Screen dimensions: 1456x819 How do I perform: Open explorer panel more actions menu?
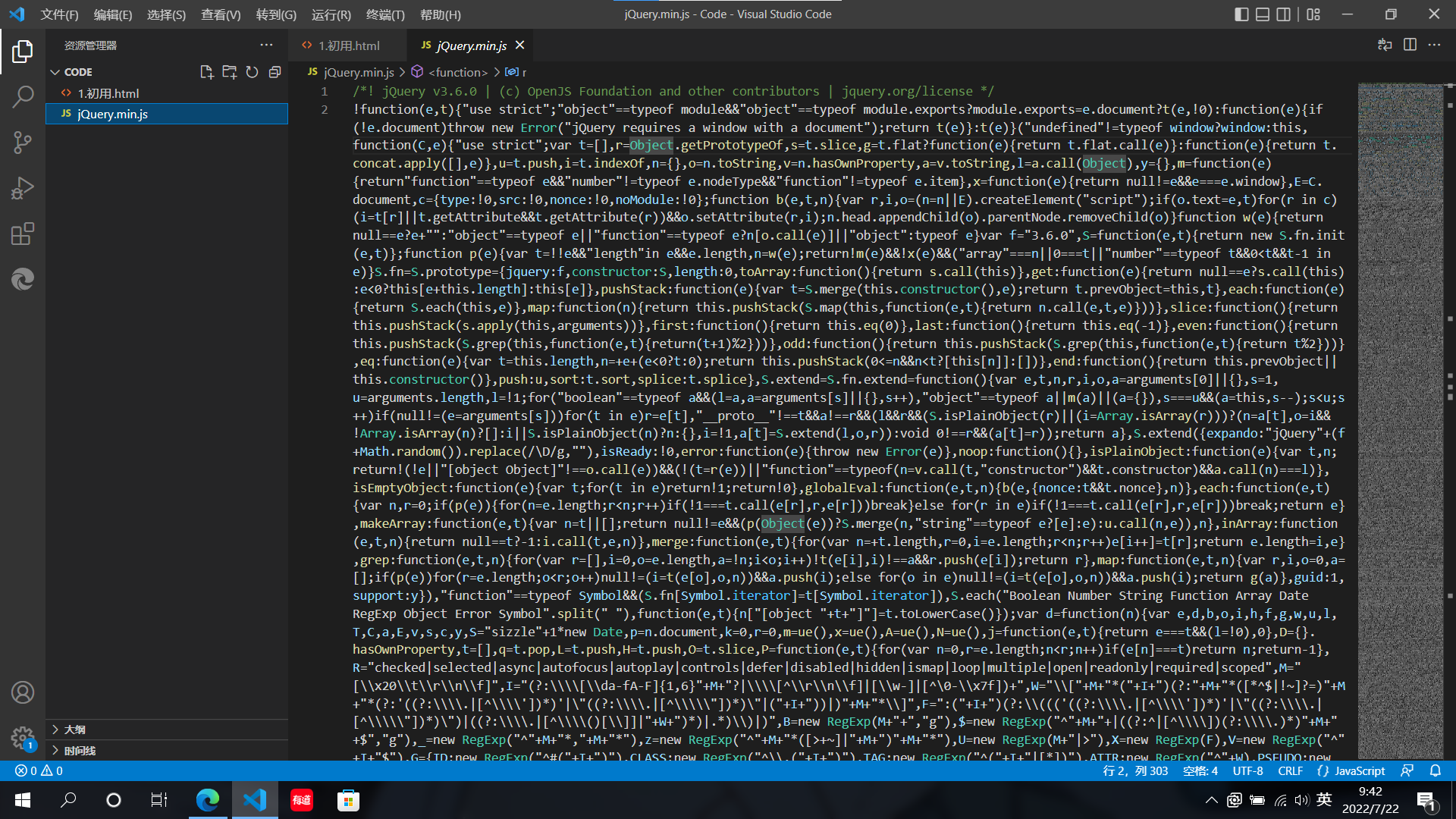266,45
